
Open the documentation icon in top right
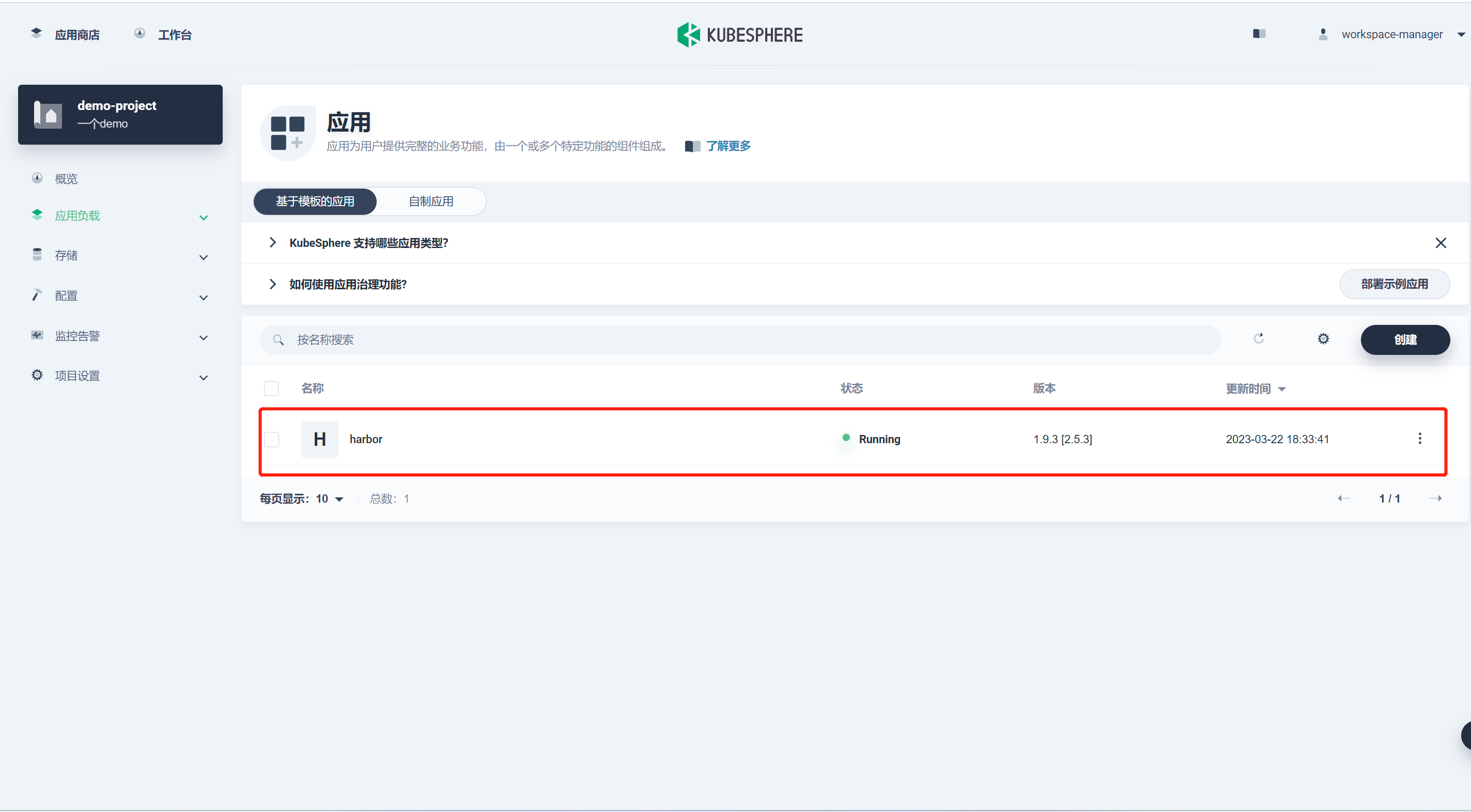coord(1259,34)
